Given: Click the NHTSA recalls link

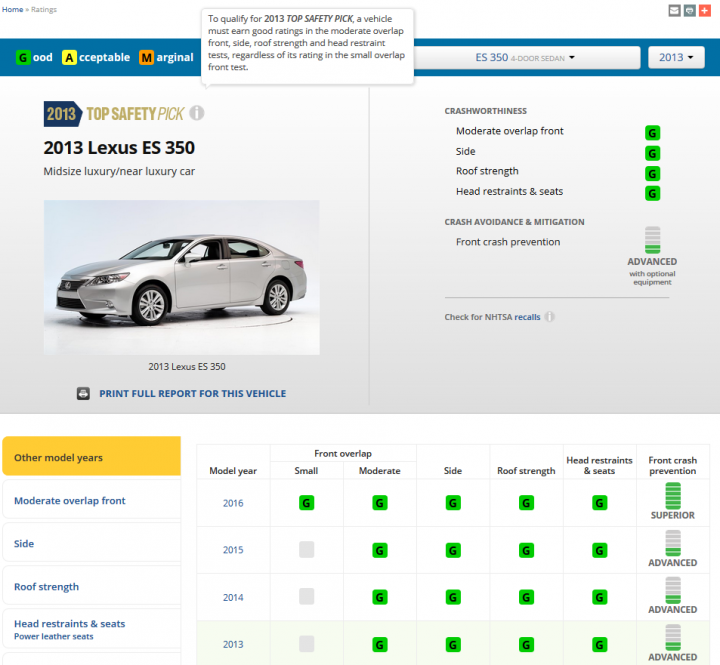Looking at the screenshot, I should 527,317.
